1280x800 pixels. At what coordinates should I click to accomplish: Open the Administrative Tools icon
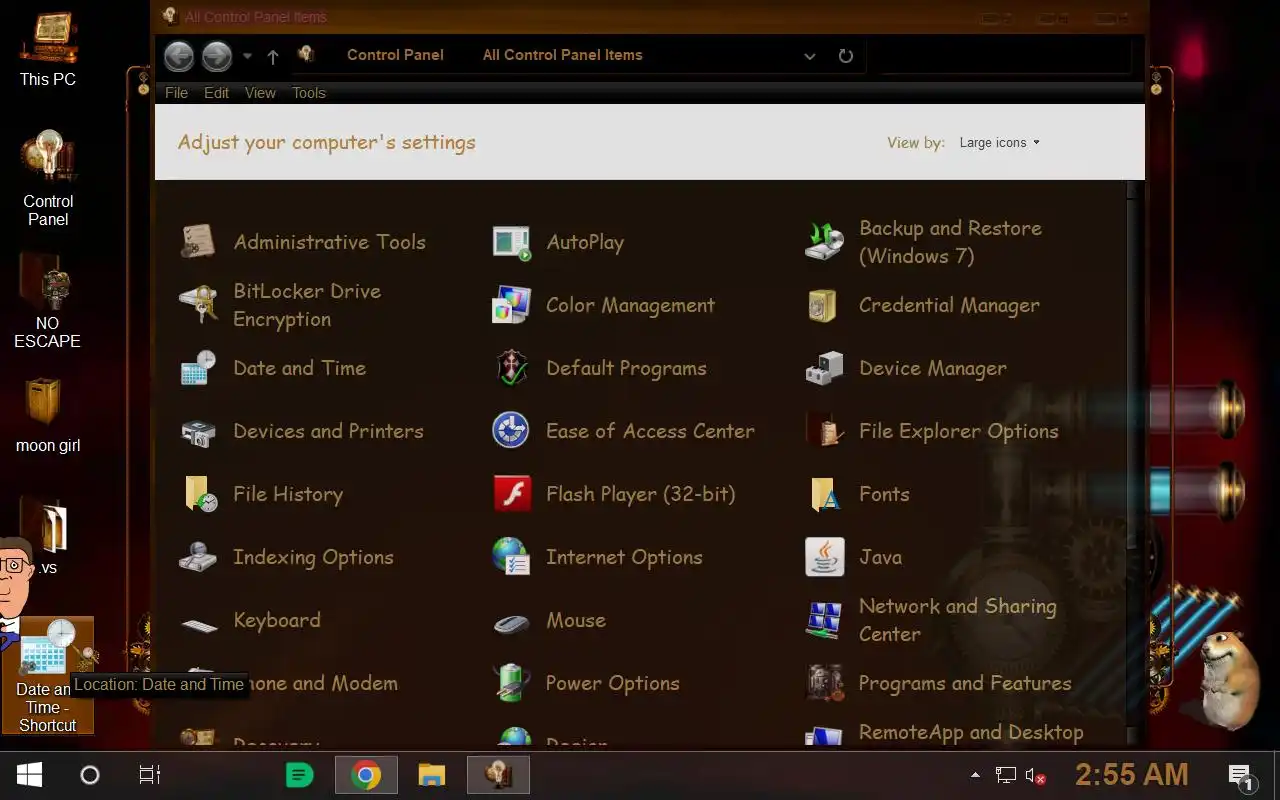198,242
